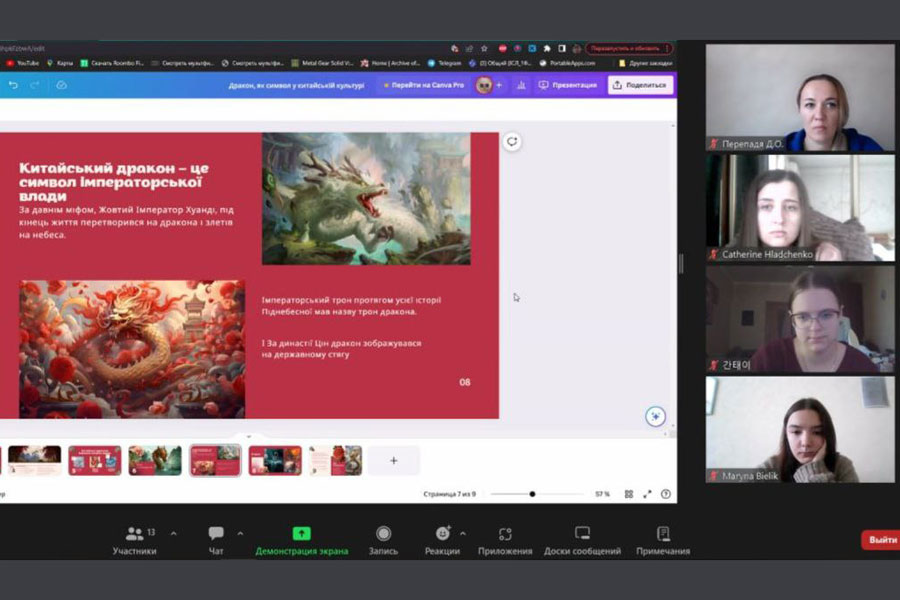900x600 pixels.
Task: Expand the arrow next to Участники
Action: 174,533
